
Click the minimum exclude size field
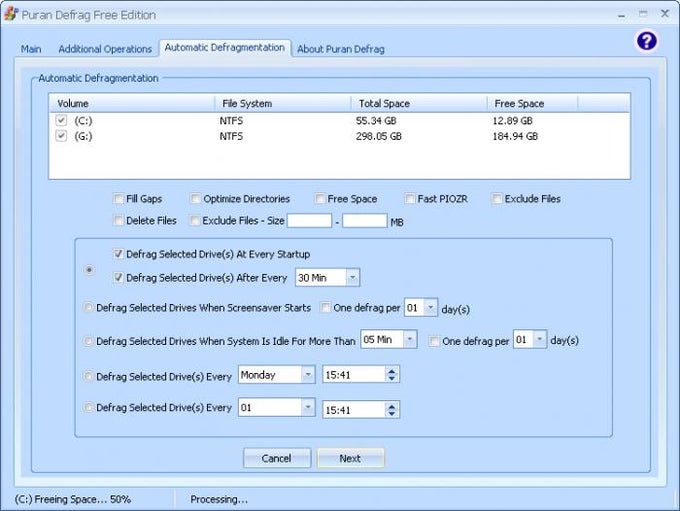[310, 220]
